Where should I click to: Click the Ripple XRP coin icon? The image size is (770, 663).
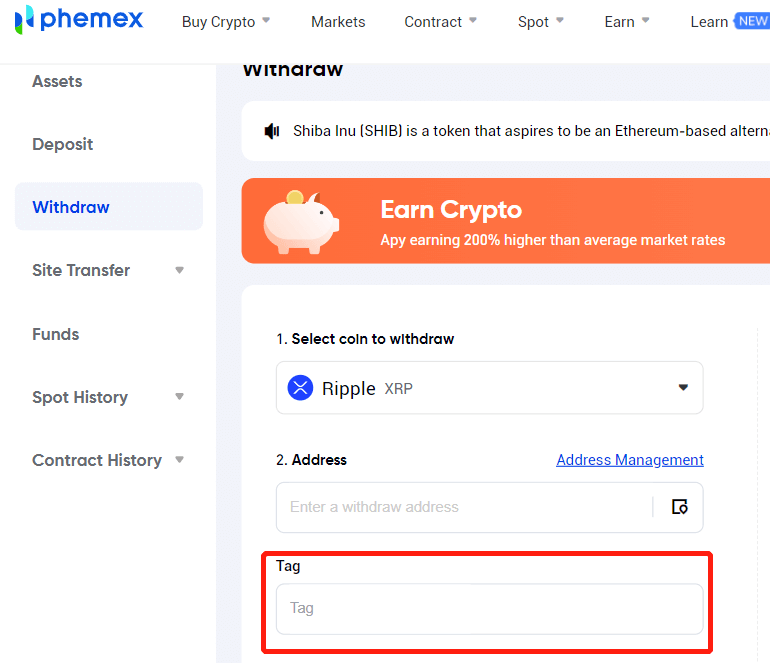pyautogui.click(x=300, y=388)
